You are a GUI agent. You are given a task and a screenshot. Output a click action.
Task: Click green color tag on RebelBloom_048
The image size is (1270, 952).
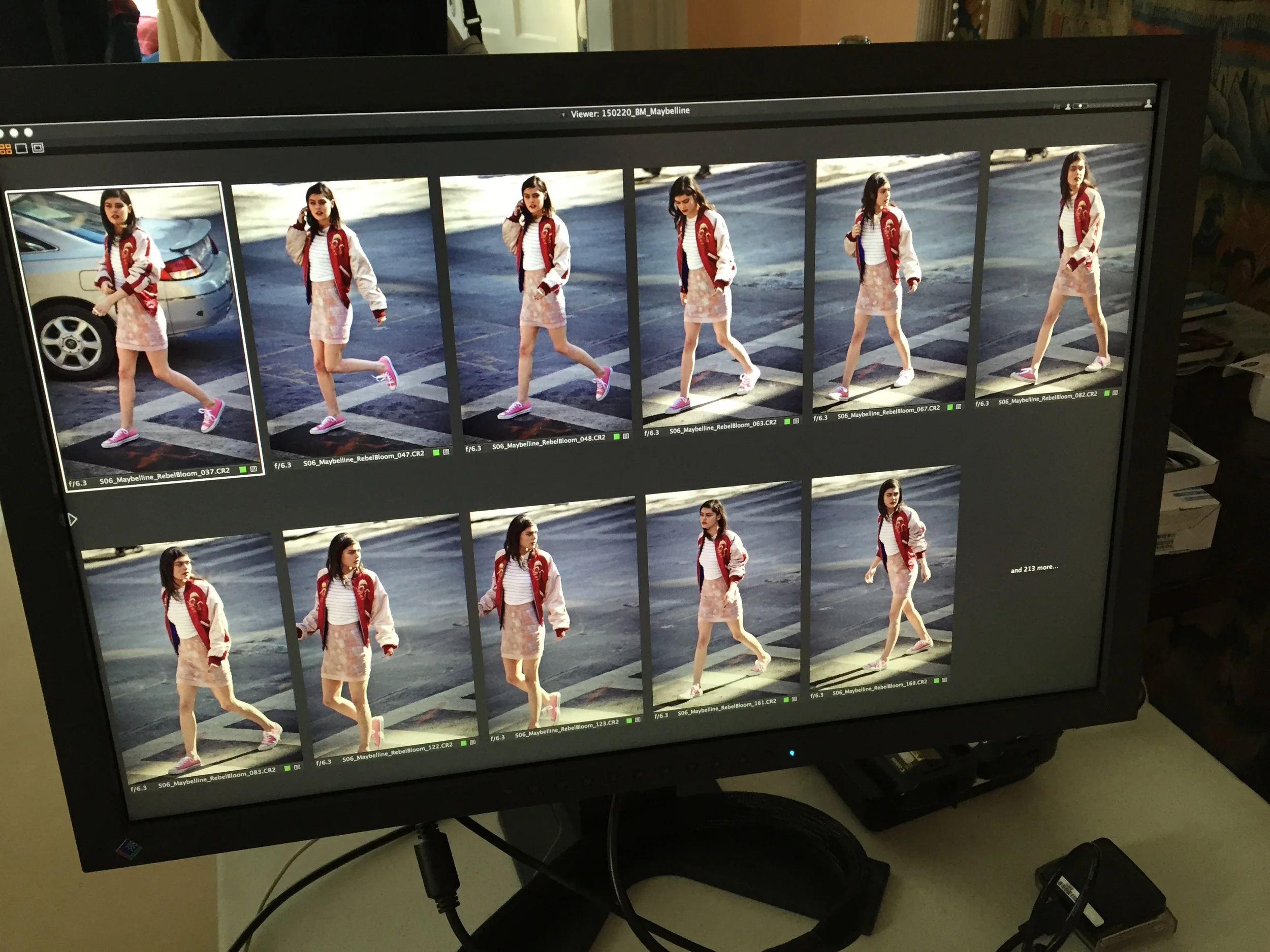coord(617,437)
